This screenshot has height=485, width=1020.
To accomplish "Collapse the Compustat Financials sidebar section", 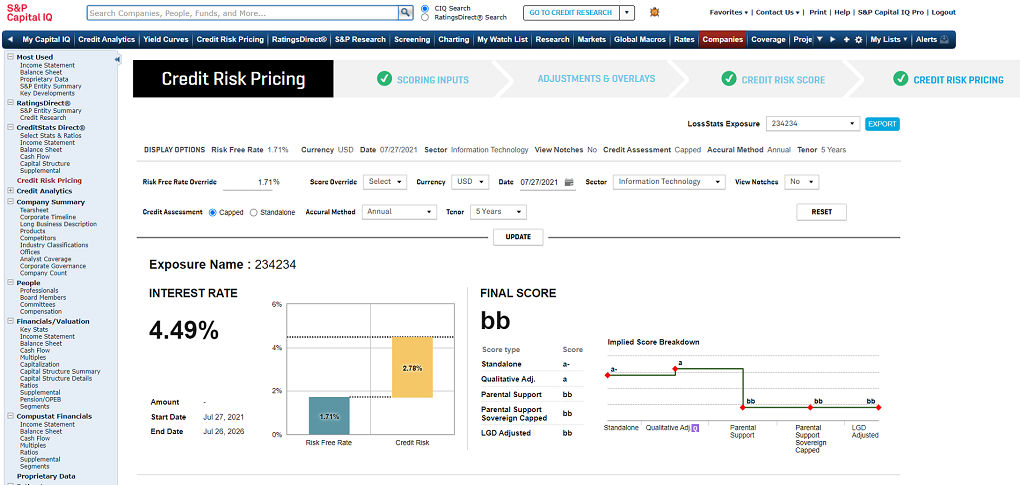I will (10, 416).
